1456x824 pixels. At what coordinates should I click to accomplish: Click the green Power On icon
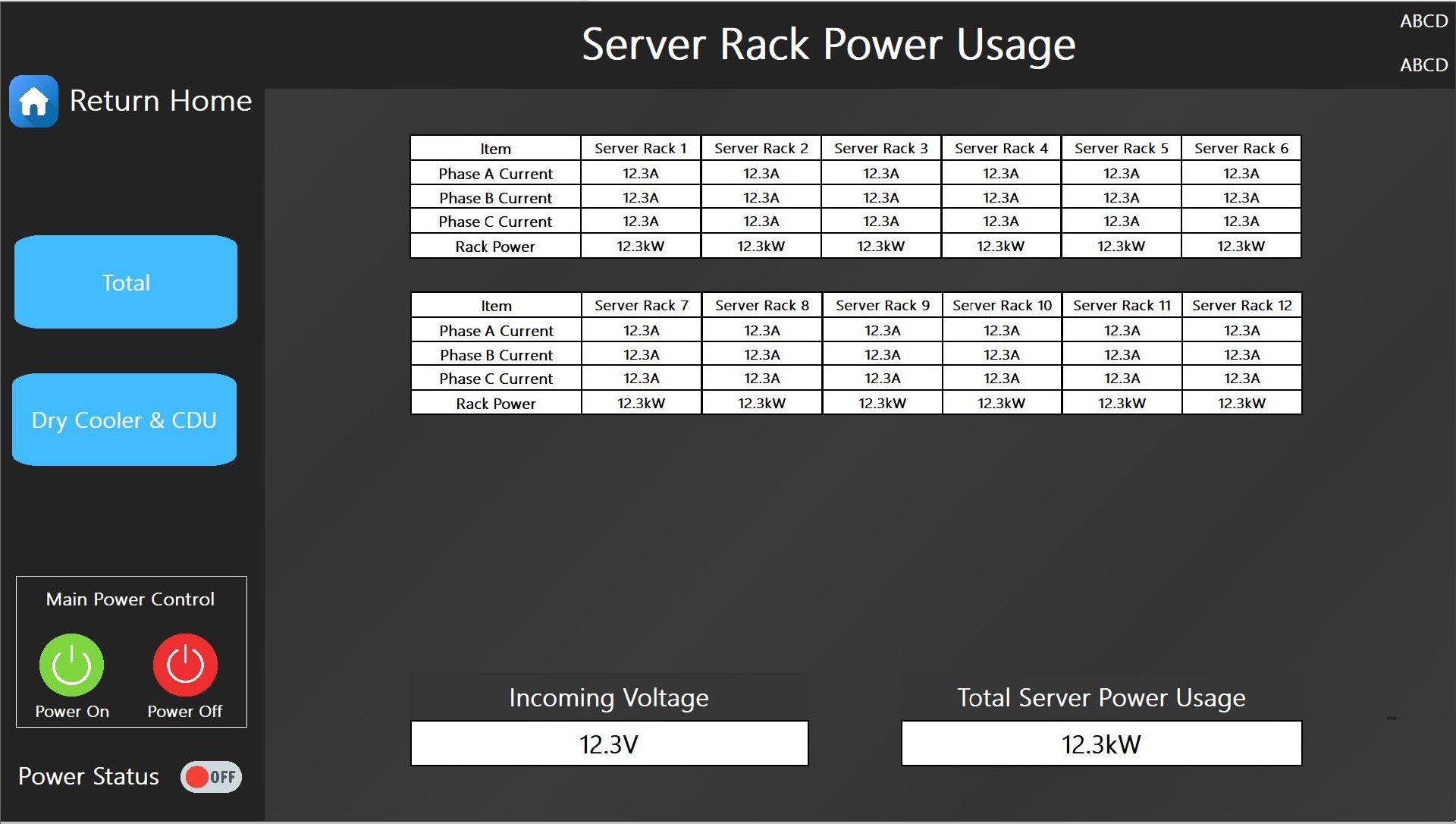[71, 665]
